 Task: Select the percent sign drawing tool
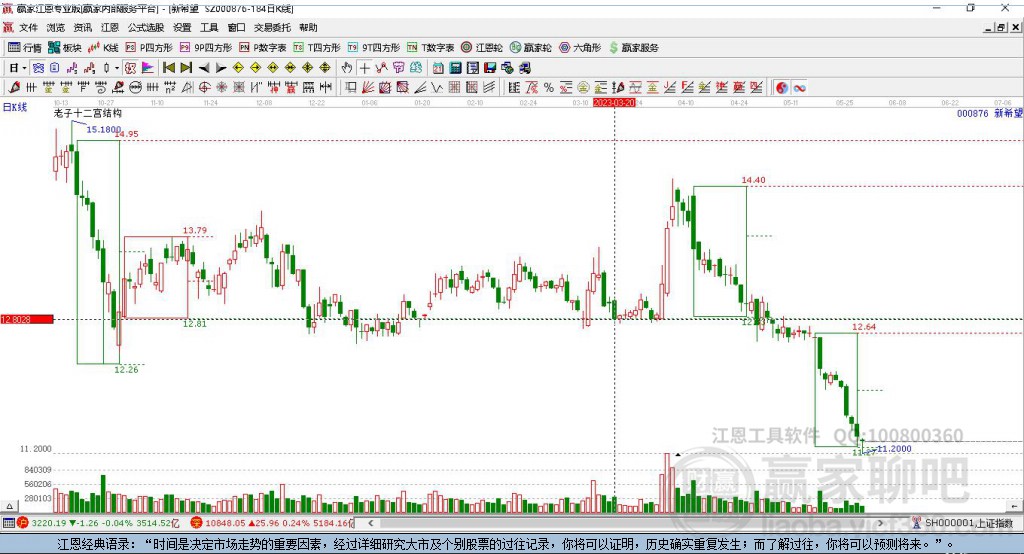point(549,88)
